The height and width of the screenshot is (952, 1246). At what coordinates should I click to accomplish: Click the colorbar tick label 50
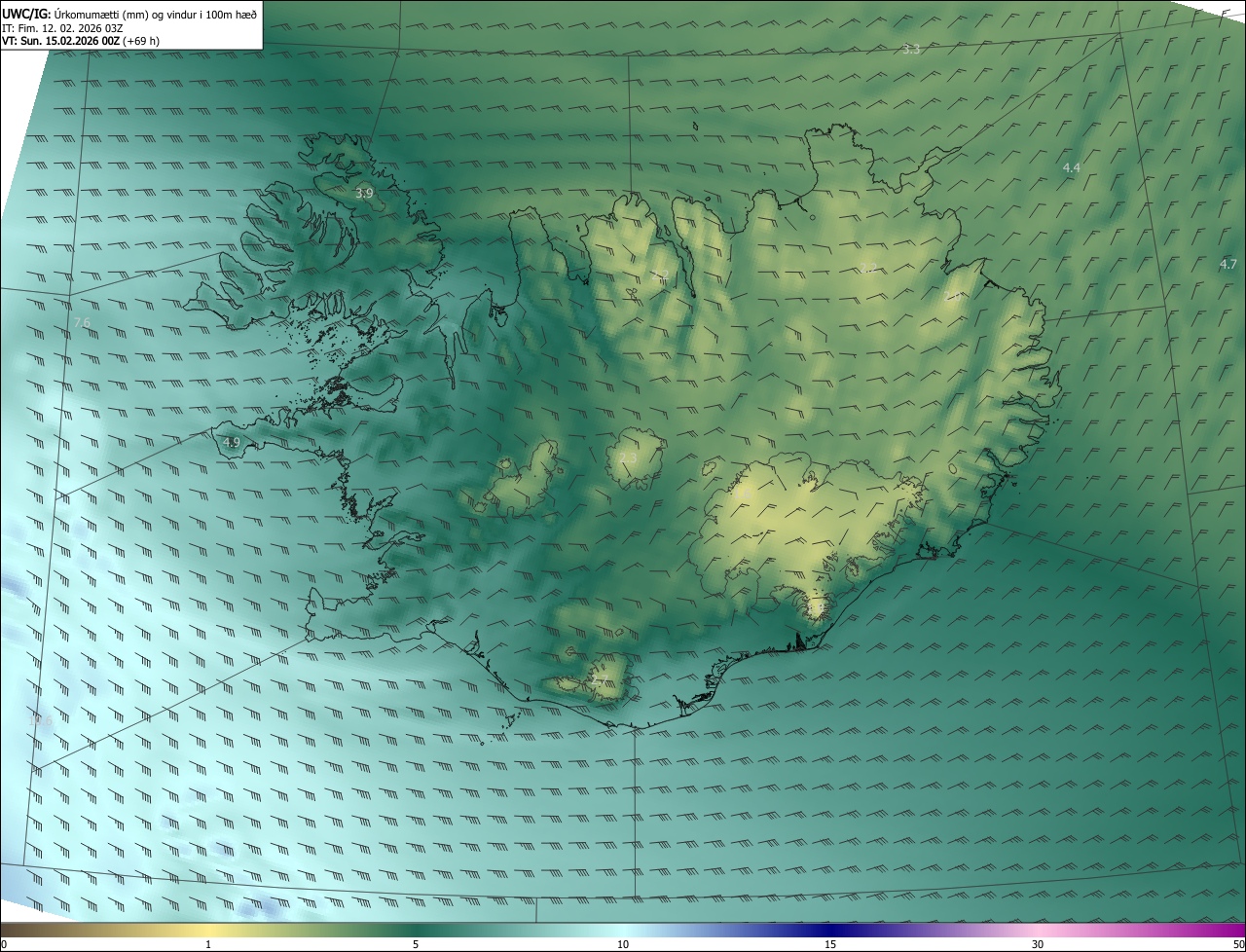pos(1238,944)
